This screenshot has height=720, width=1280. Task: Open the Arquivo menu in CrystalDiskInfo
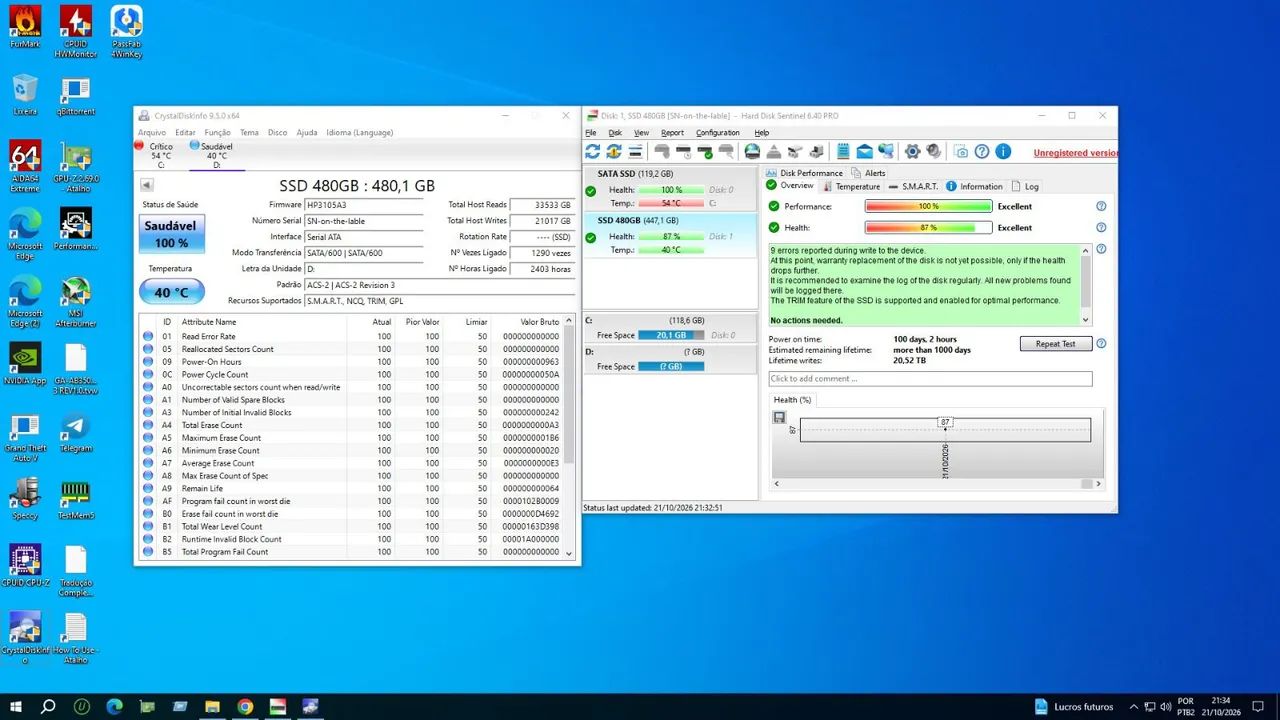pos(152,132)
